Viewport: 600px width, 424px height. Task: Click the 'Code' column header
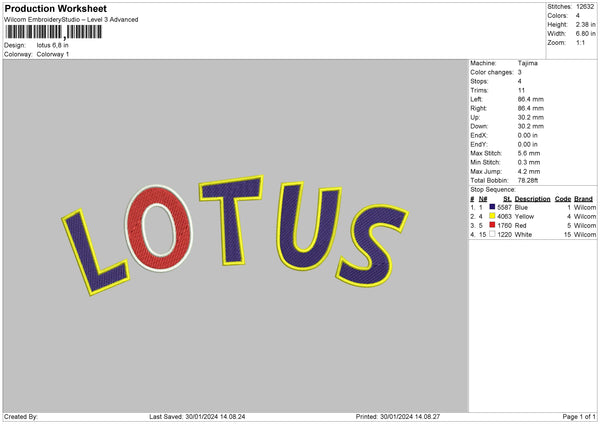(562, 199)
